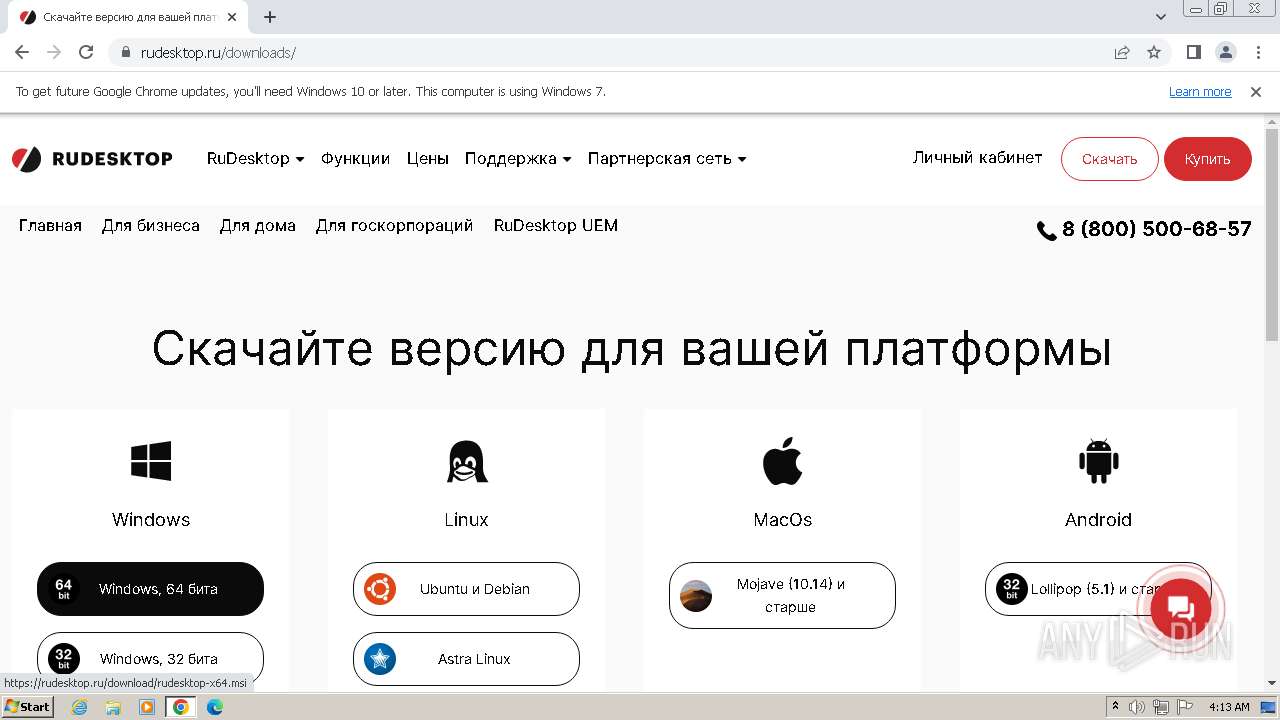Click the Learn more link
This screenshot has width=1280, height=720.
(1200, 92)
